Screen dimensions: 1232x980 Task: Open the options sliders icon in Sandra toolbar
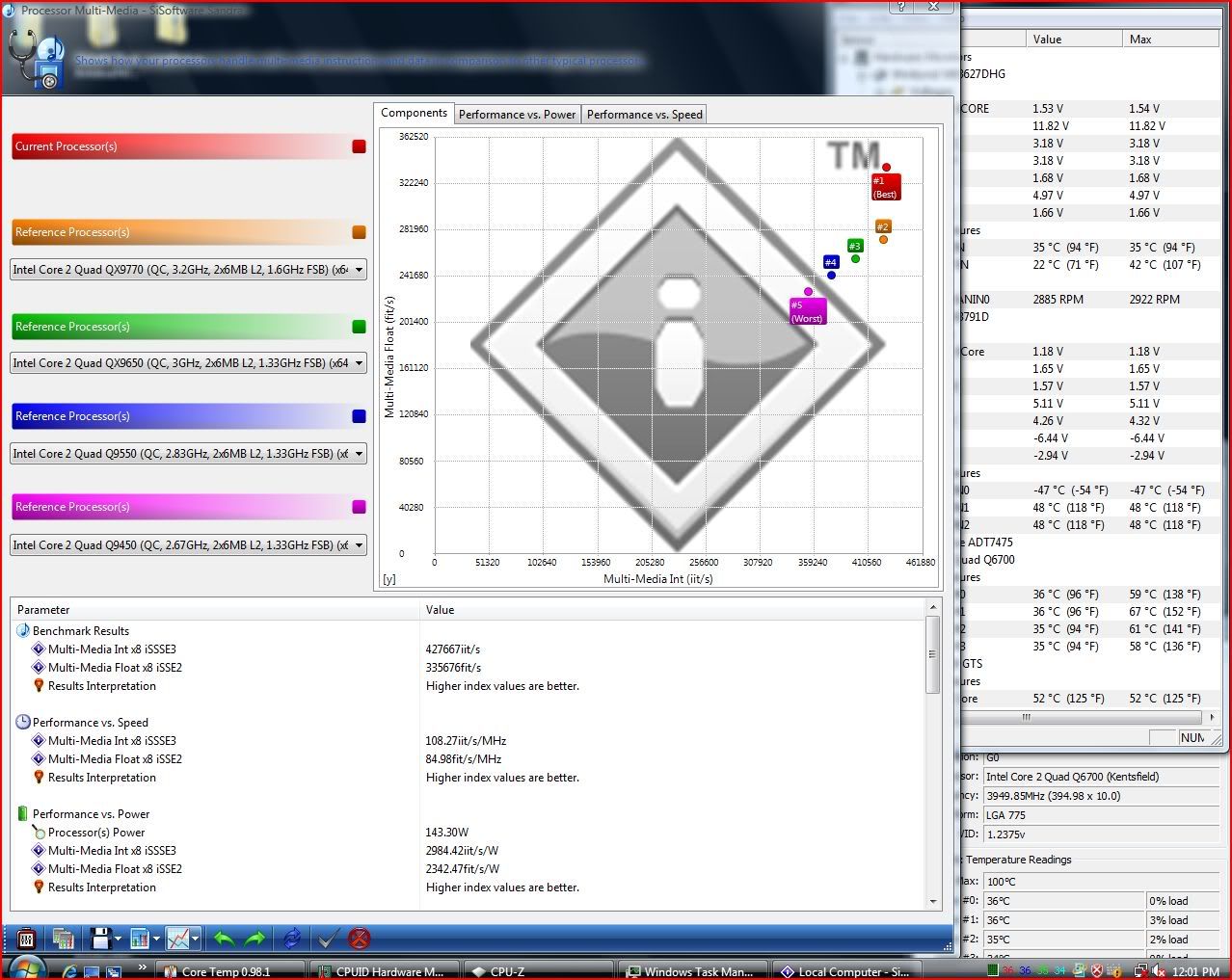click(x=26, y=938)
